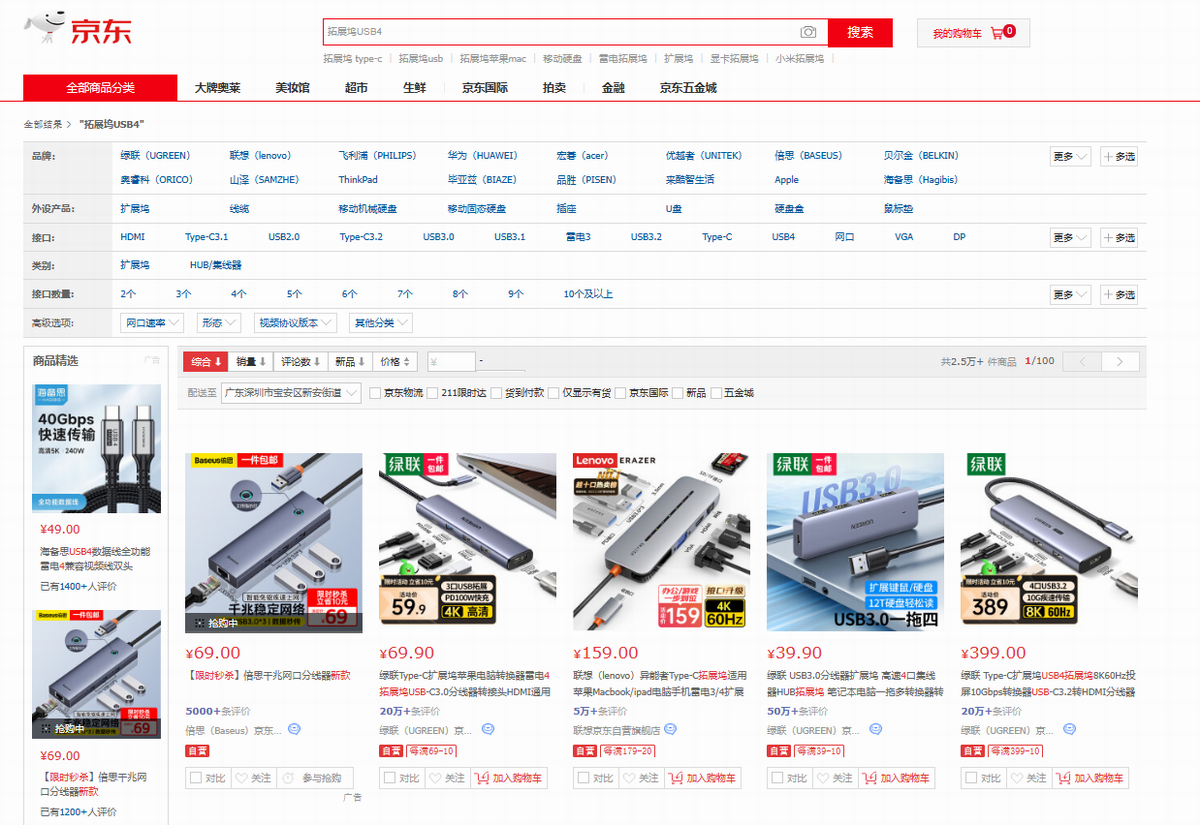Viewport: 1200px width, 825px height.
Task: Open the 京东国际 navigation item
Action: (484, 88)
